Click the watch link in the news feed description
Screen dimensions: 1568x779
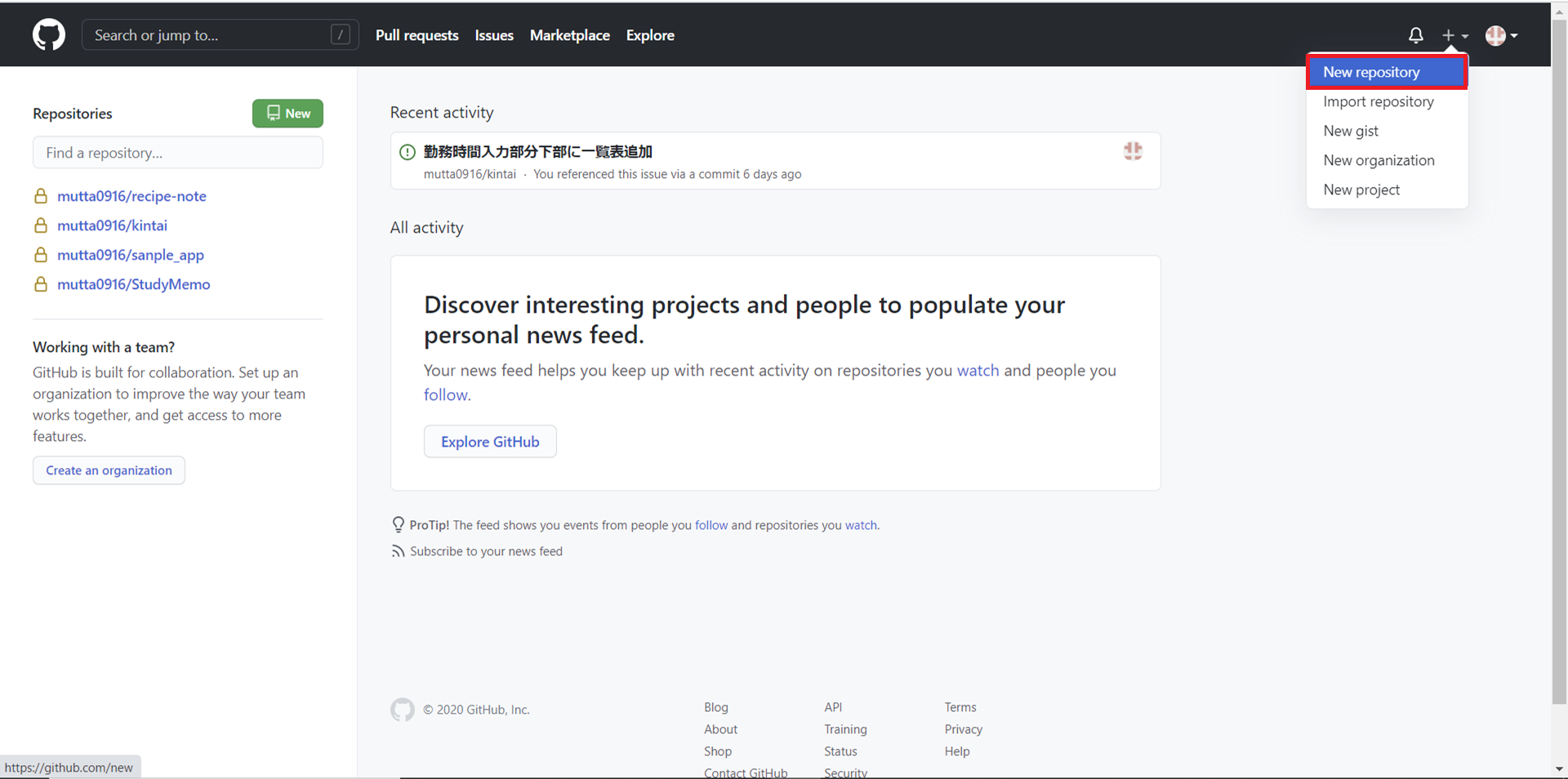tap(978, 371)
